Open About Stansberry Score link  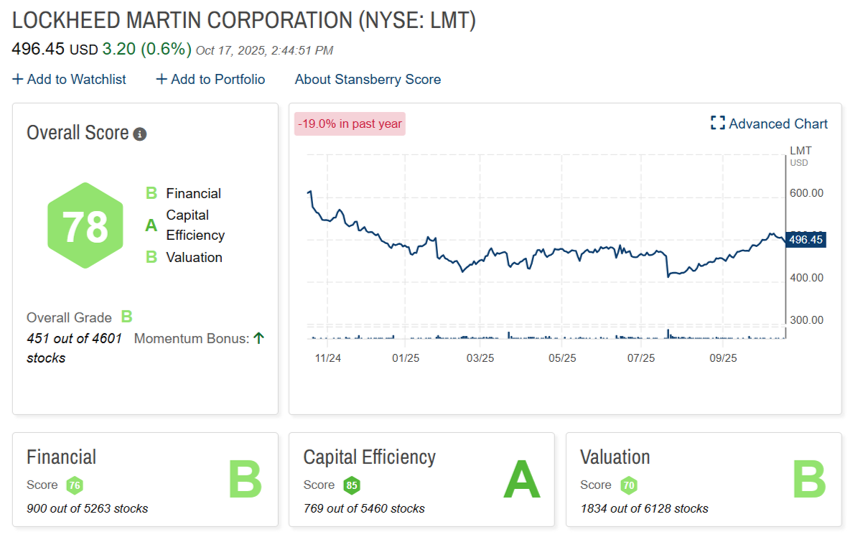click(367, 79)
